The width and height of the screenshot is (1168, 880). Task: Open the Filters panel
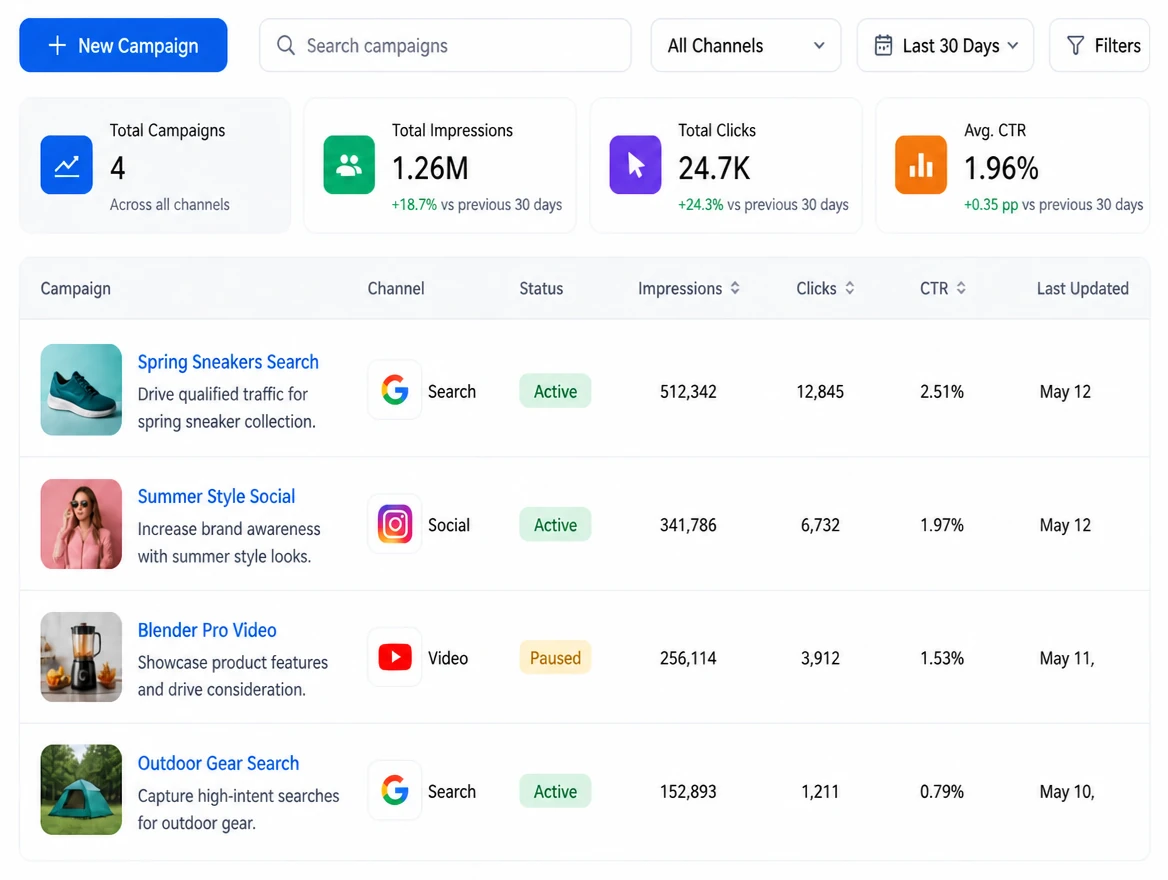click(1099, 45)
